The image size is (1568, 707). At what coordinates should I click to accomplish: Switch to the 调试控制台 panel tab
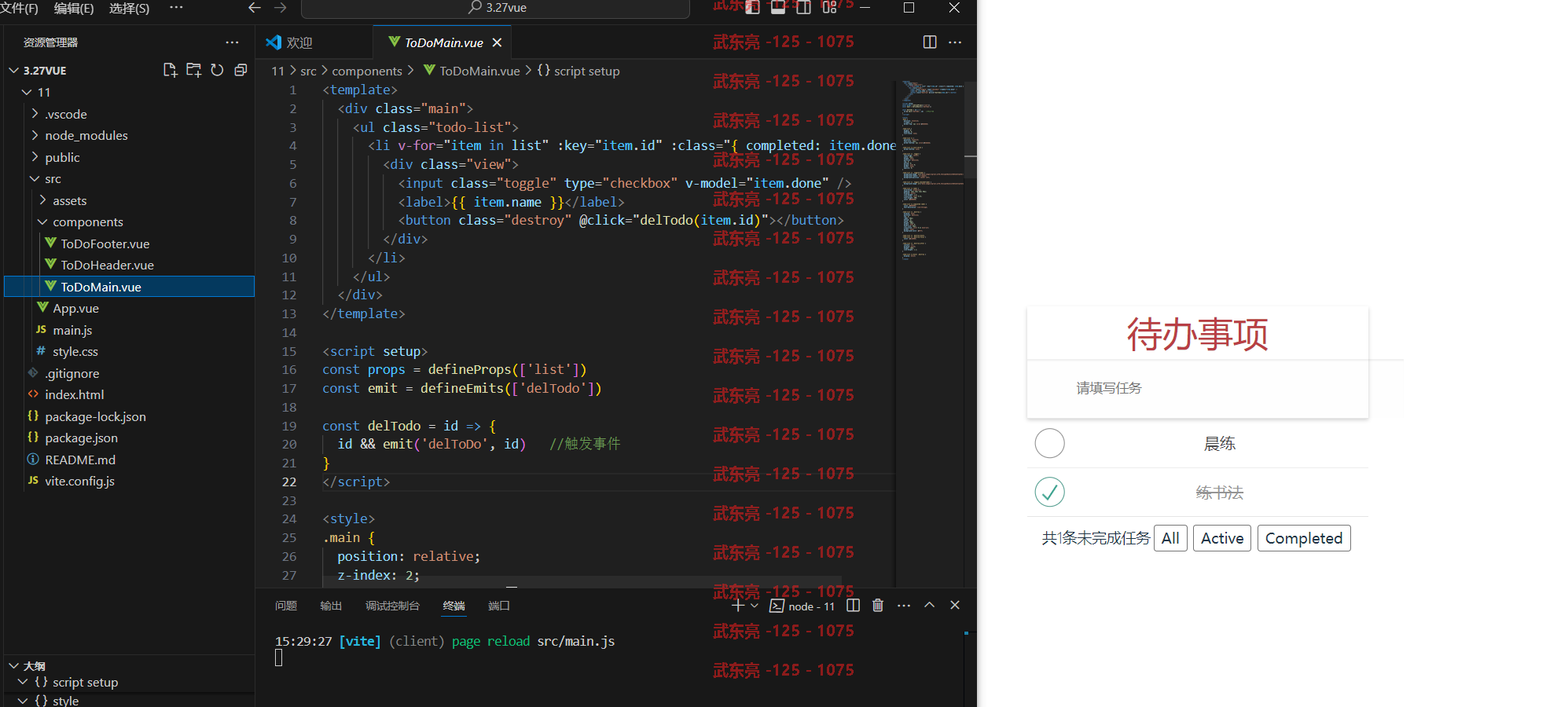(392, 606)
